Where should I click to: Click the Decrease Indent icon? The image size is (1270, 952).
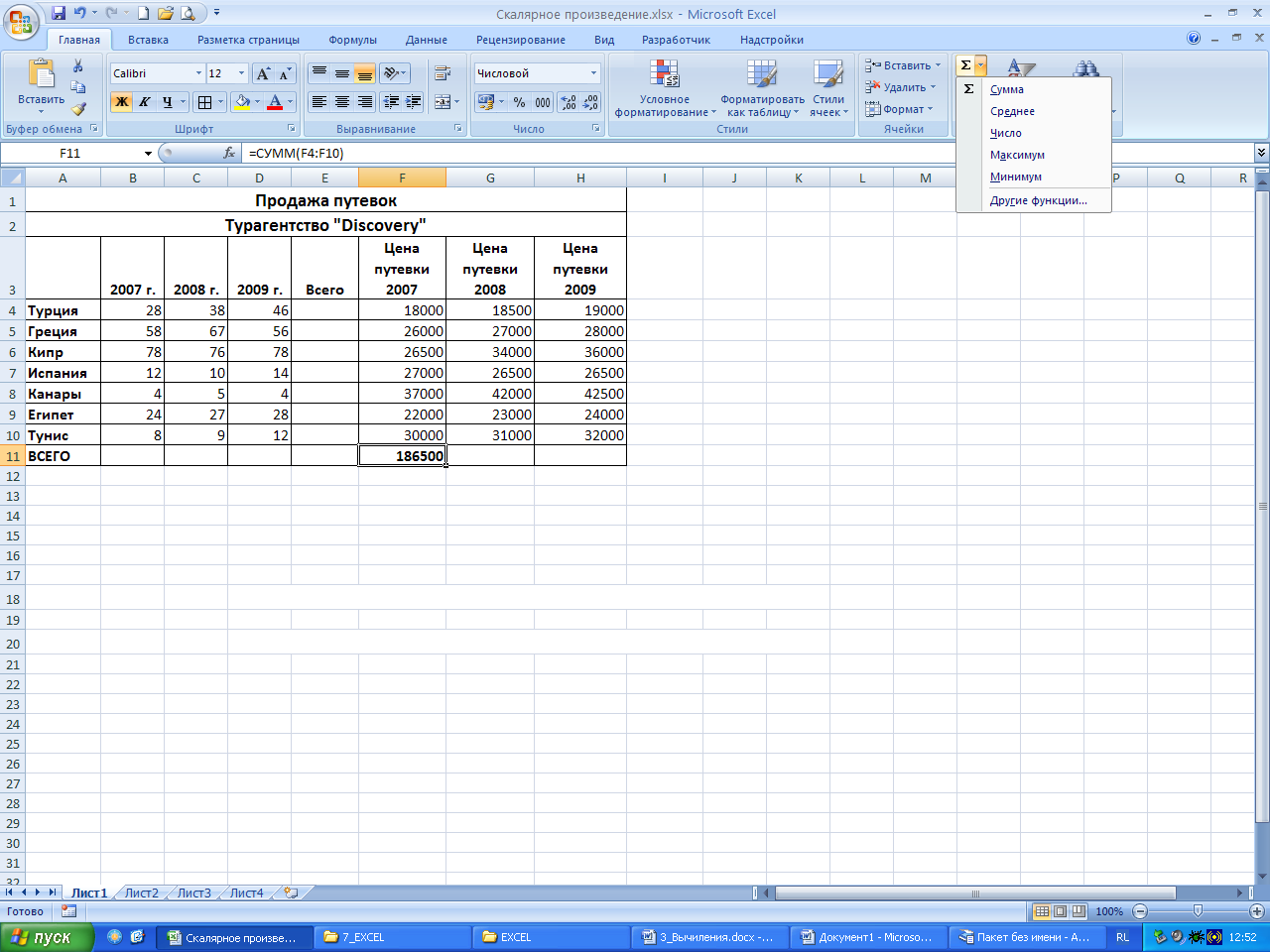(392, 102)
